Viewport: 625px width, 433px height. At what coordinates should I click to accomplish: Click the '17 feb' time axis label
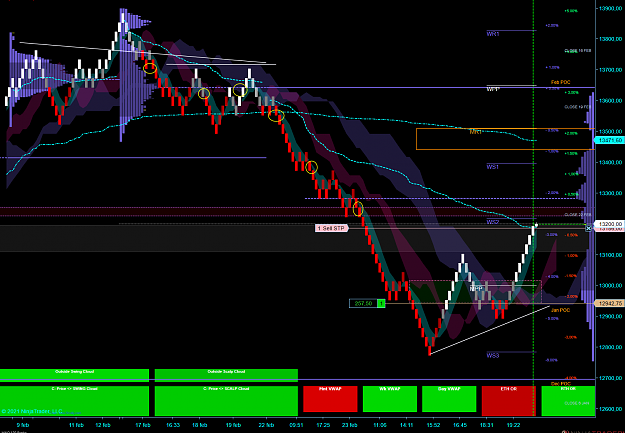[x=143, y=425]
